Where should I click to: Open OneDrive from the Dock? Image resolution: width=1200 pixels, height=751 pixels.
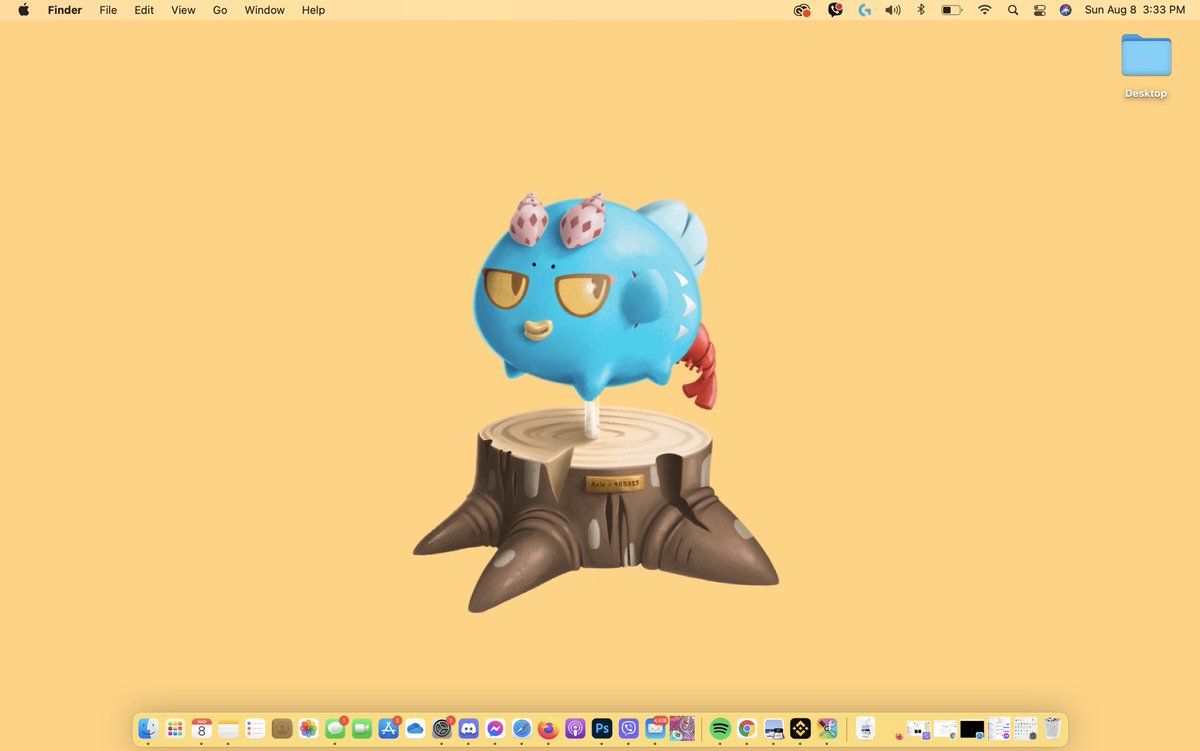415,728
